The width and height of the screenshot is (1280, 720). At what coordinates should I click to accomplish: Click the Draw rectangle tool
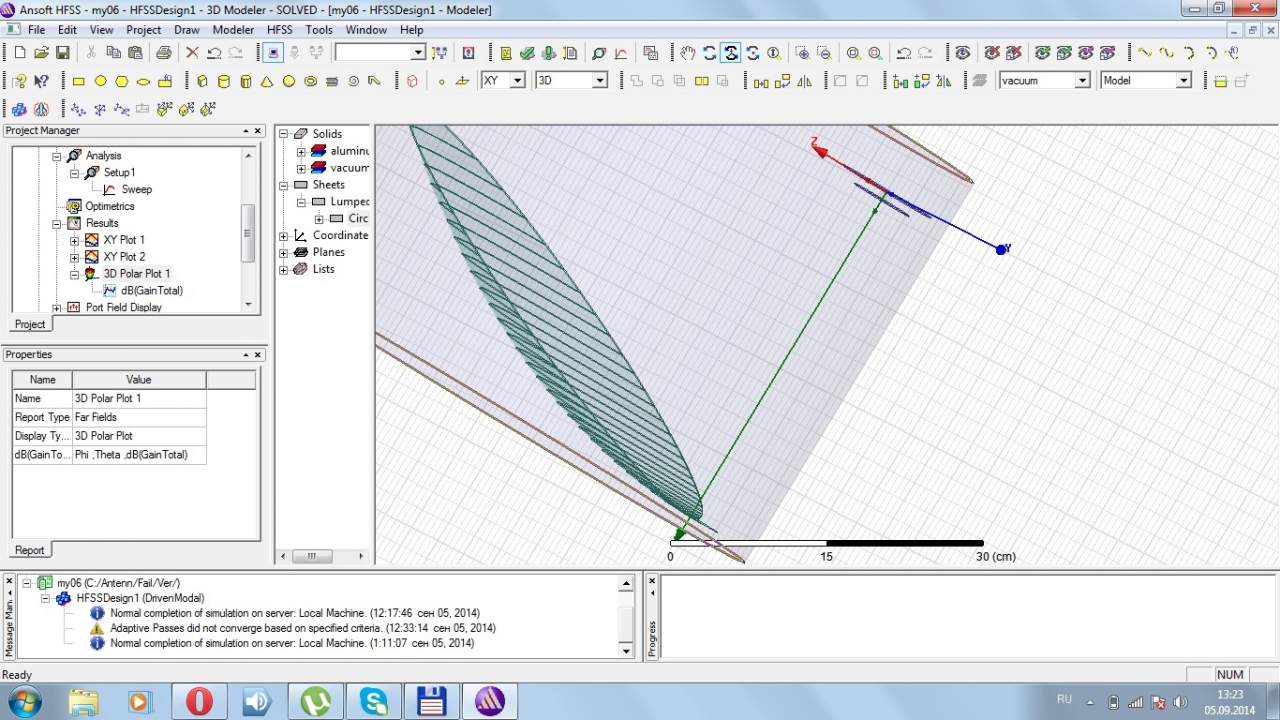79,81
